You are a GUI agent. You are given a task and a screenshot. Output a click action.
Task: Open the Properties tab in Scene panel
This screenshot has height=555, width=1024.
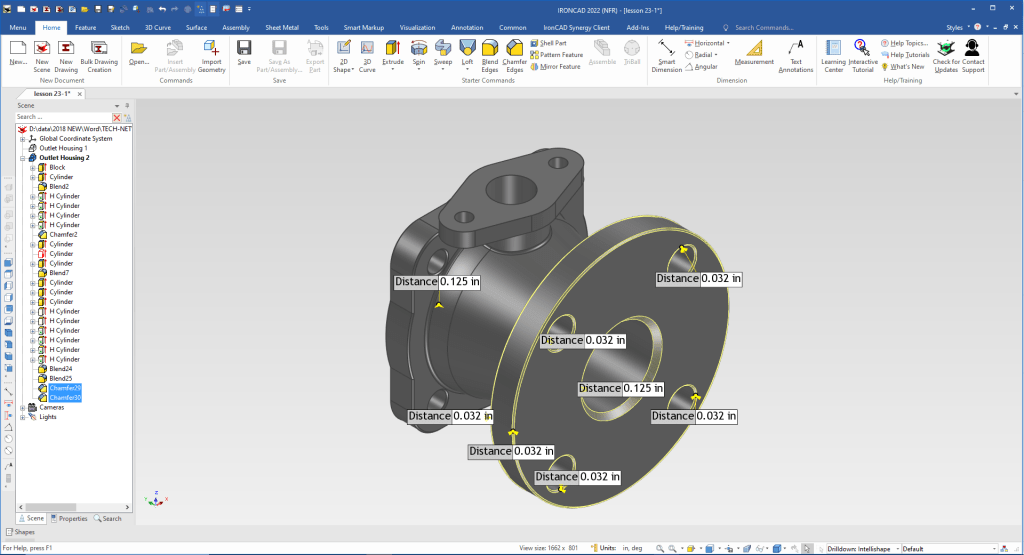(70, 518)
